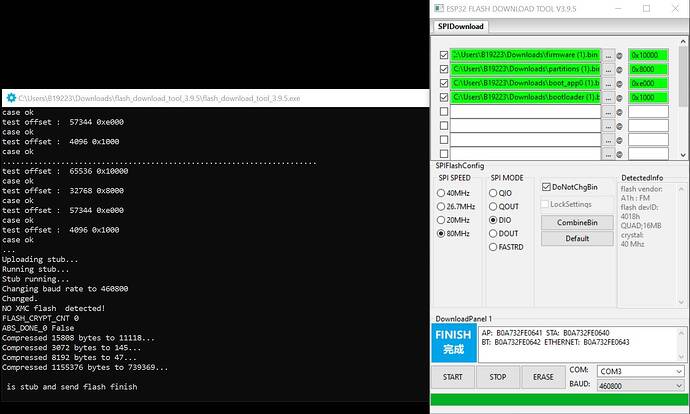Screen dimensions: 690x414
Task: Click the green download progress bar
Action: tap(558, 399)
